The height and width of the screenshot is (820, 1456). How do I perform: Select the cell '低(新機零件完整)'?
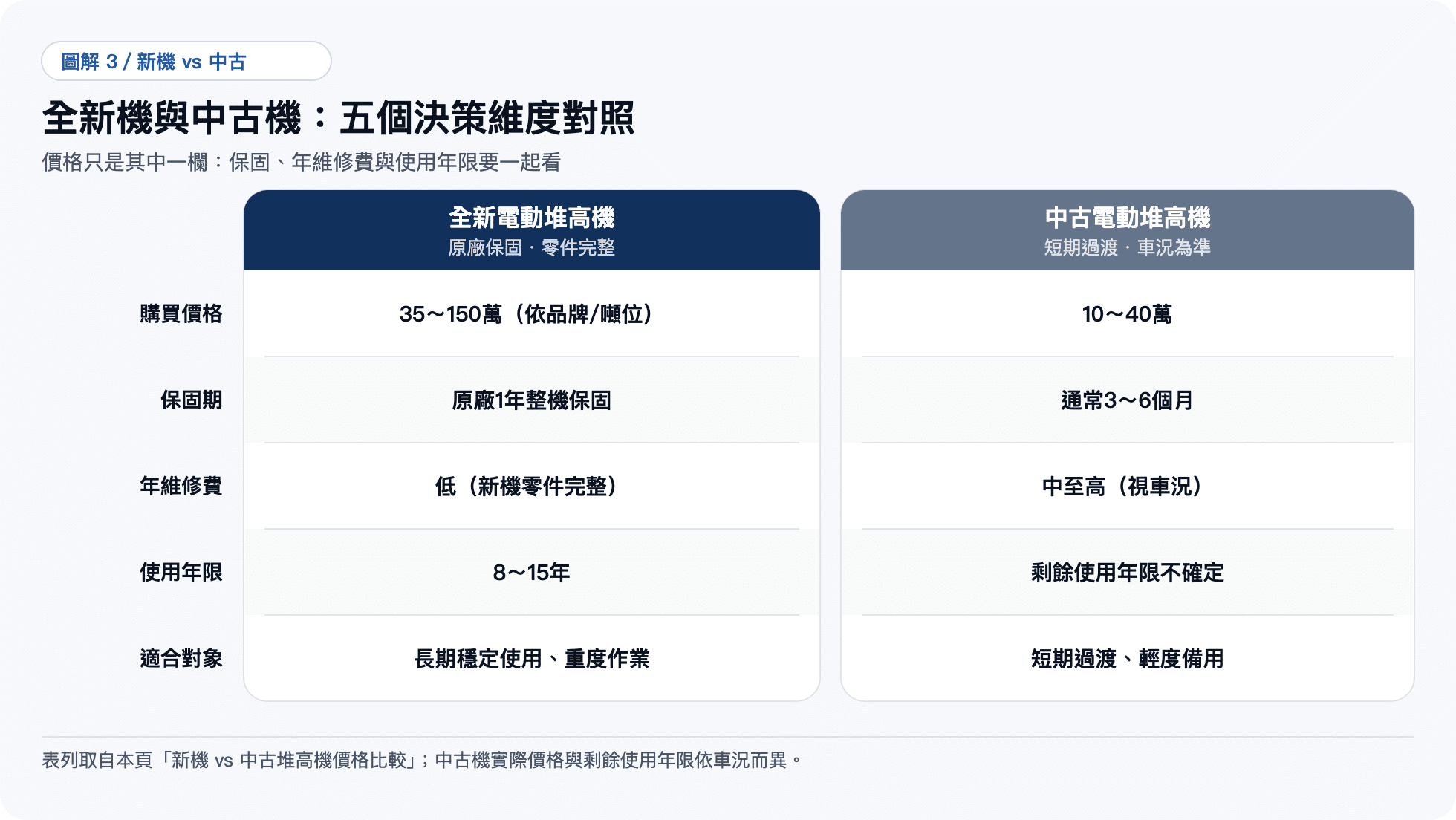tap(532, 486)
